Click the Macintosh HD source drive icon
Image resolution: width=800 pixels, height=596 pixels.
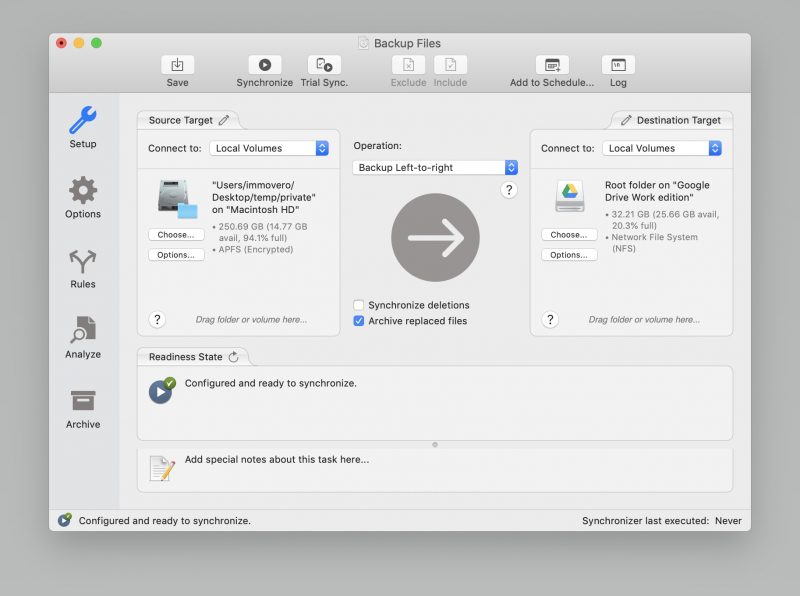[177, 198]
